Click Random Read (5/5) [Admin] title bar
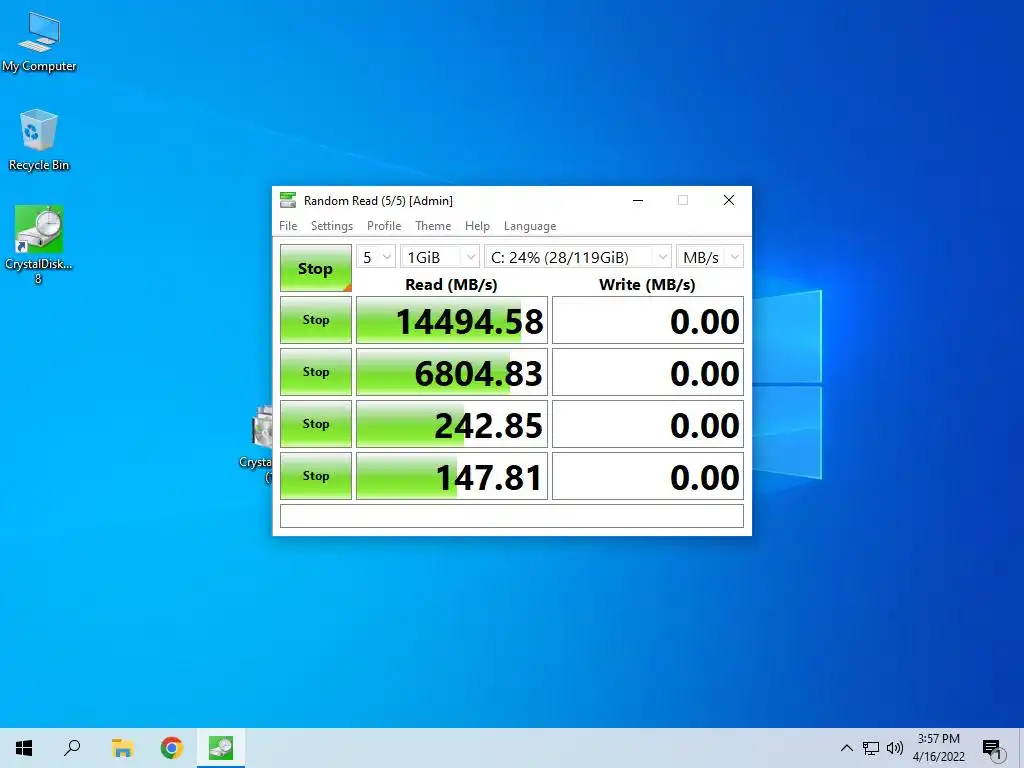1024x768 pixels. 378,200
